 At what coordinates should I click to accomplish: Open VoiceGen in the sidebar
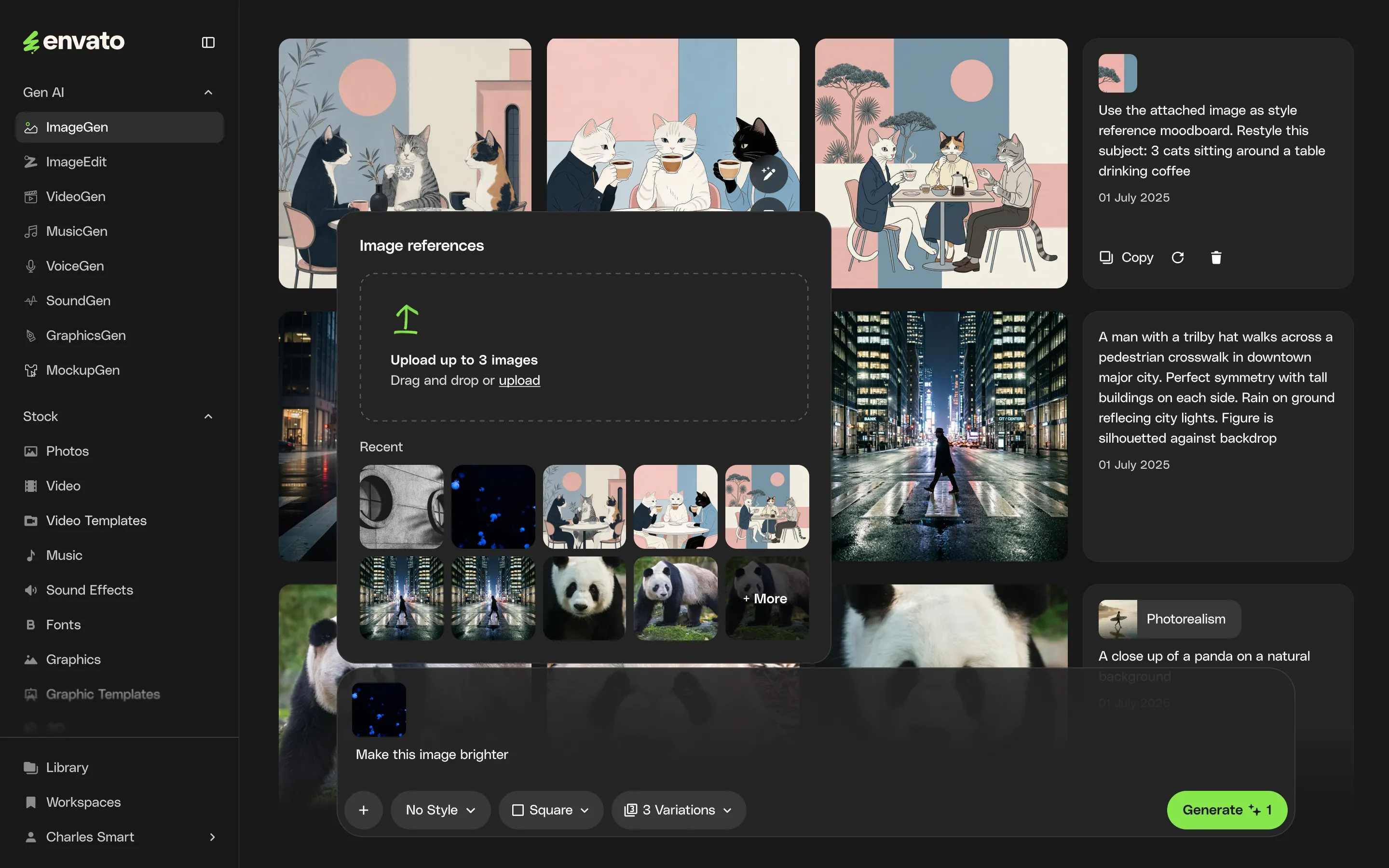click(x=120, y=266)
